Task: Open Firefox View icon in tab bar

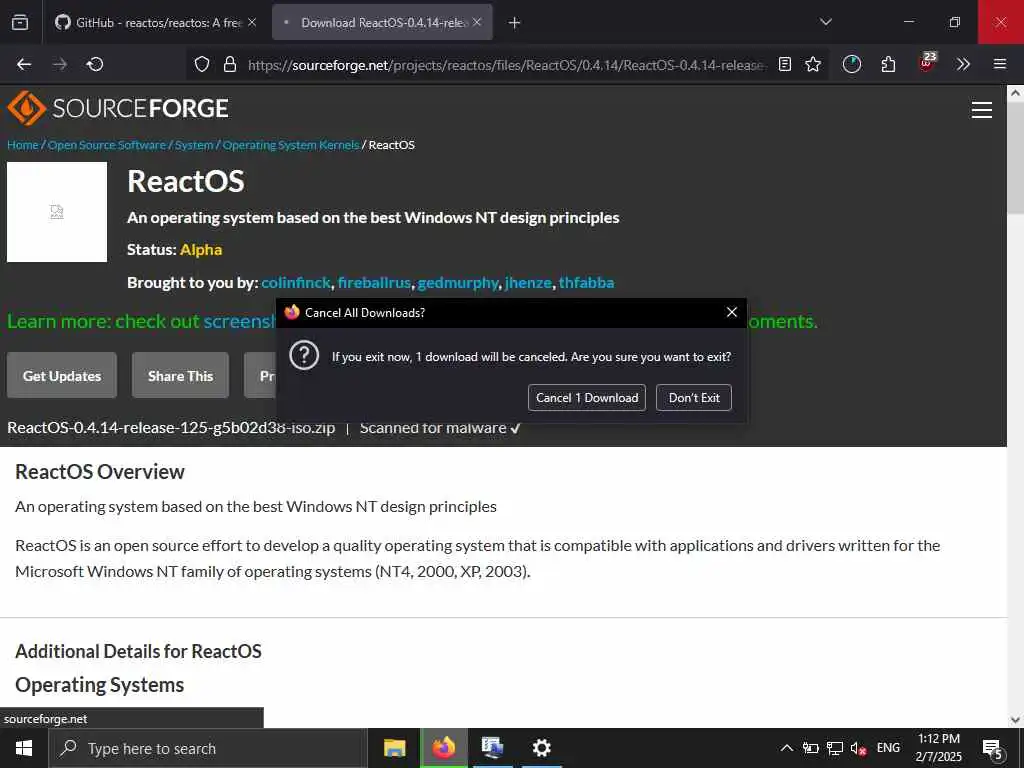Action: coord(20,22)
